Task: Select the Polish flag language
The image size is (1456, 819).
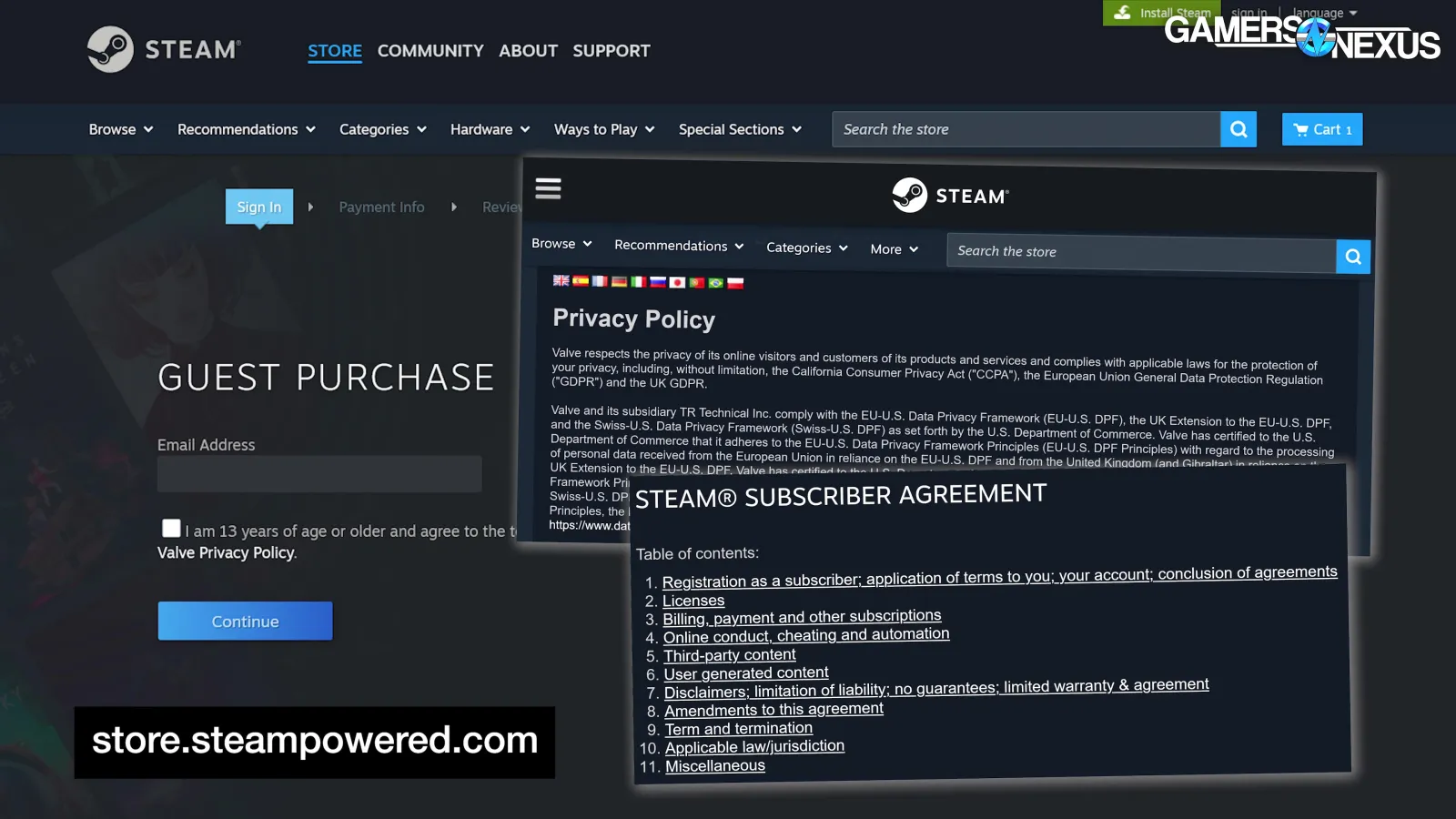Action: click(x=735, y=283)
